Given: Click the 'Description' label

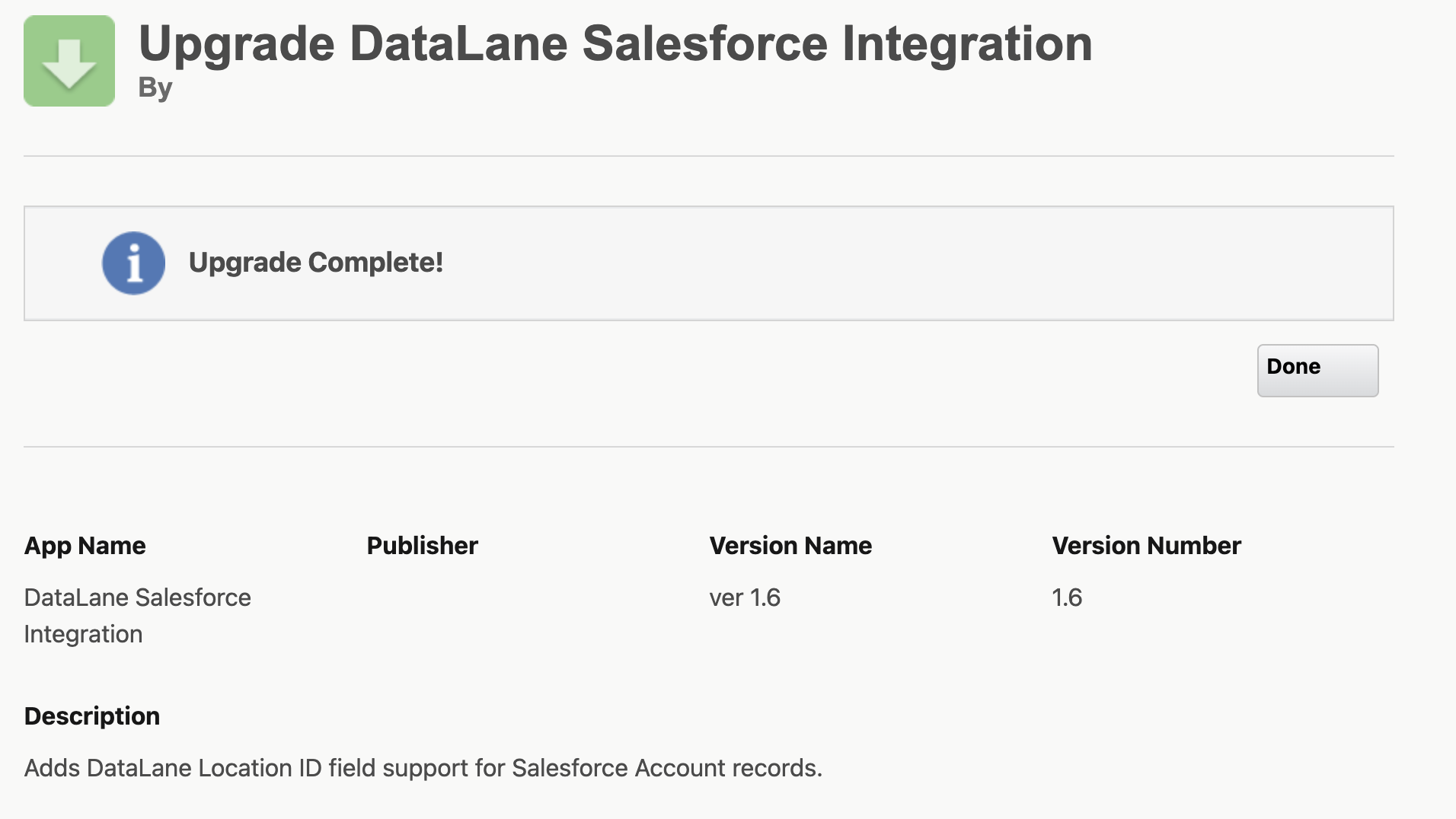Looking at the screenshot, I should (x=92, y=716).
